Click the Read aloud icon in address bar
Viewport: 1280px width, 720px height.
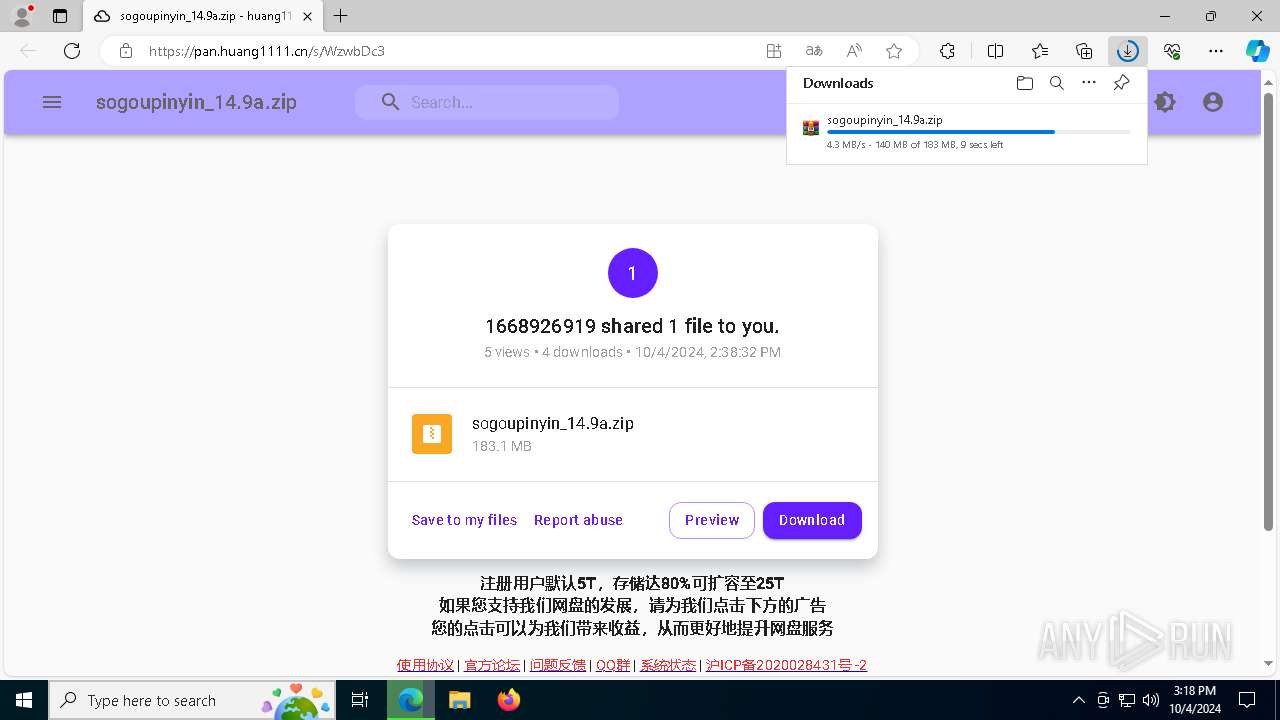pyautogui.click(x=854, y=51)
